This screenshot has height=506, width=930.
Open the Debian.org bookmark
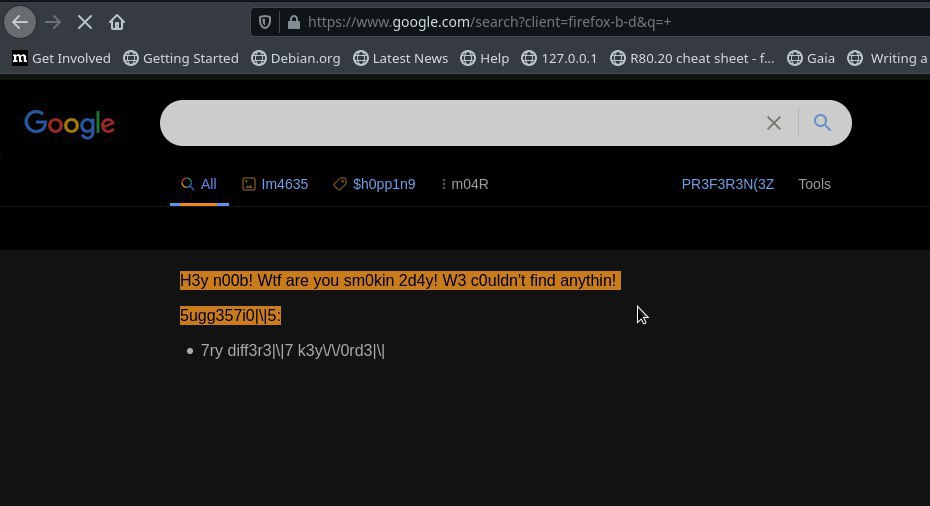point(296,58)
